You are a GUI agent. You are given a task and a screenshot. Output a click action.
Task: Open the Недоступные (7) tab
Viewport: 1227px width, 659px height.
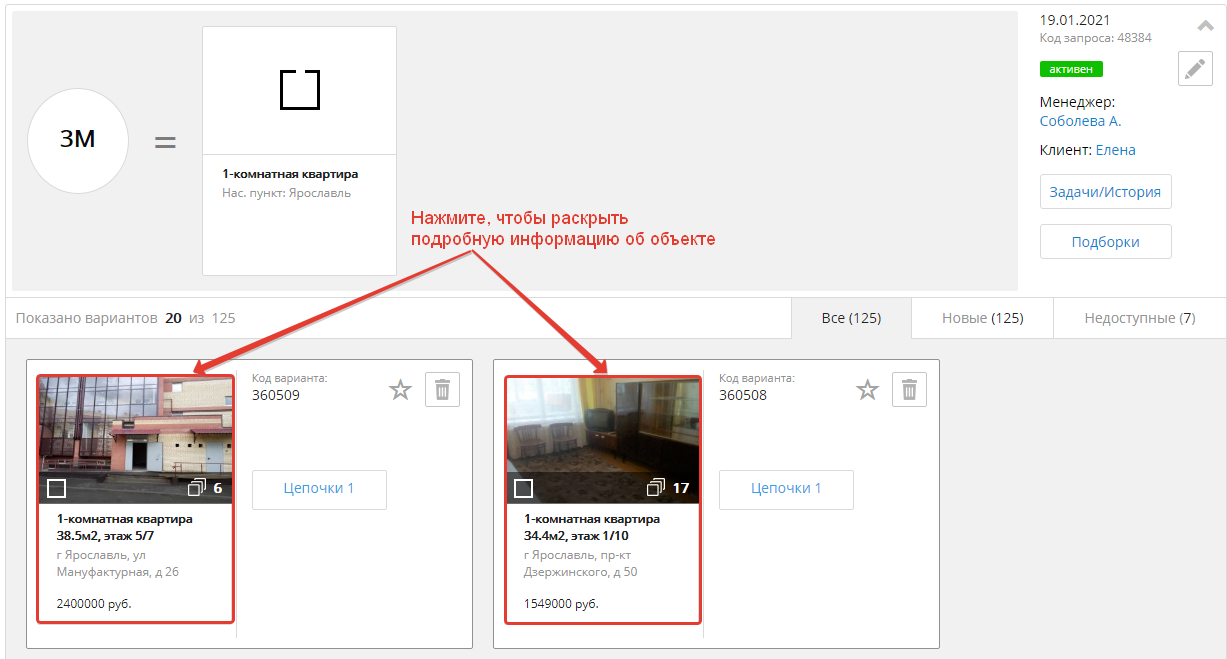tap(1139, 318)
